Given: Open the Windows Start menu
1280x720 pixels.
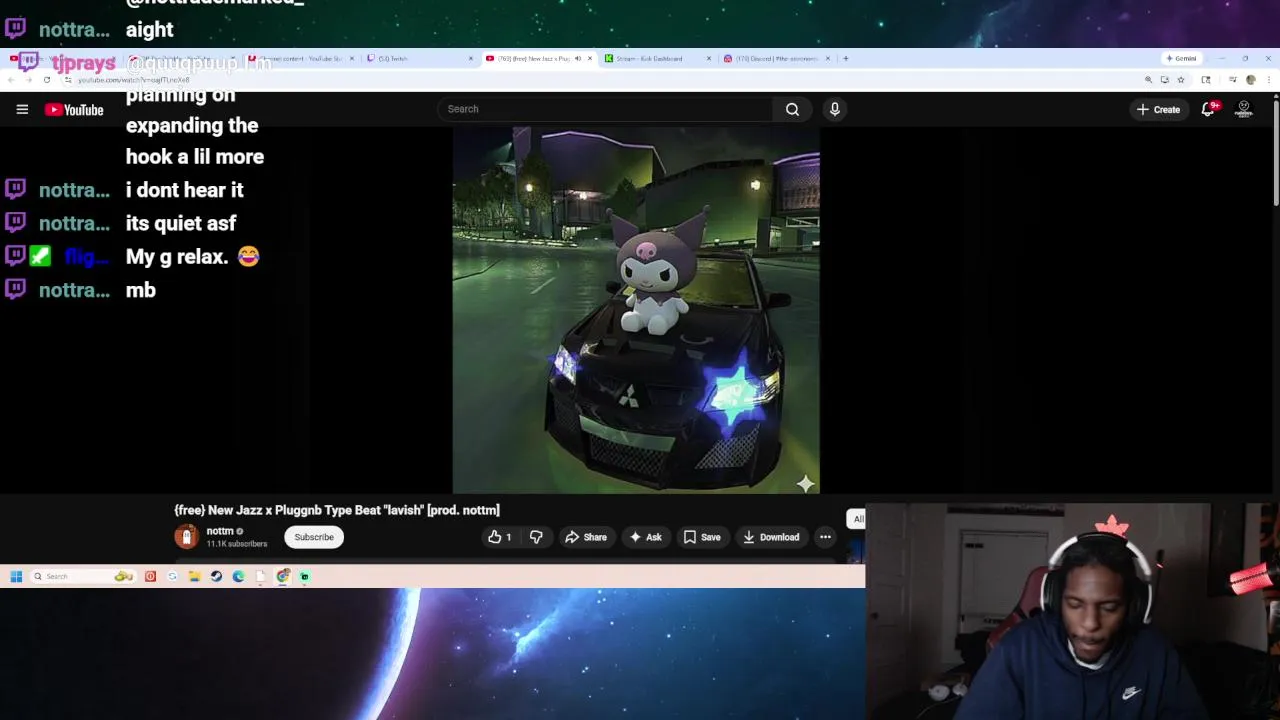Looking at the screenshot, I should pos(16,576).
